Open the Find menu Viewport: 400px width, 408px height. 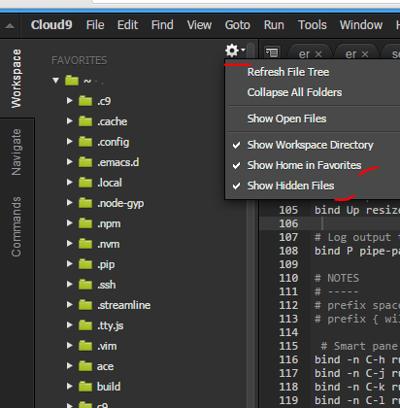(x=162, y=25)
